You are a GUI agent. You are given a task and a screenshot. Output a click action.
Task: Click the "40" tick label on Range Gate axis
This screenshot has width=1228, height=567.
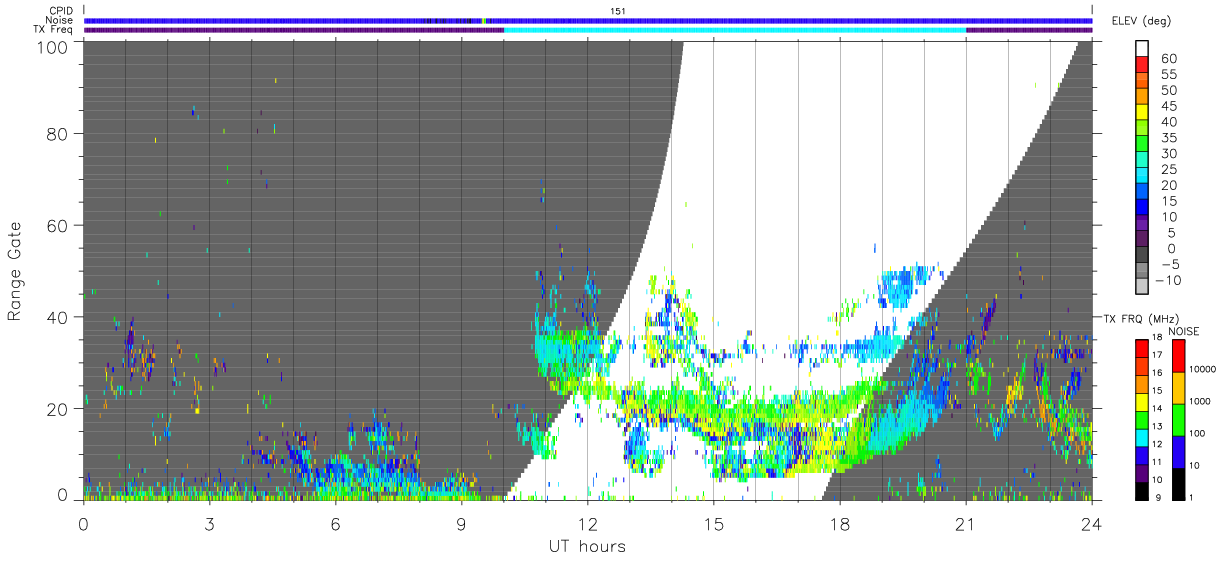tap(57, 317)
